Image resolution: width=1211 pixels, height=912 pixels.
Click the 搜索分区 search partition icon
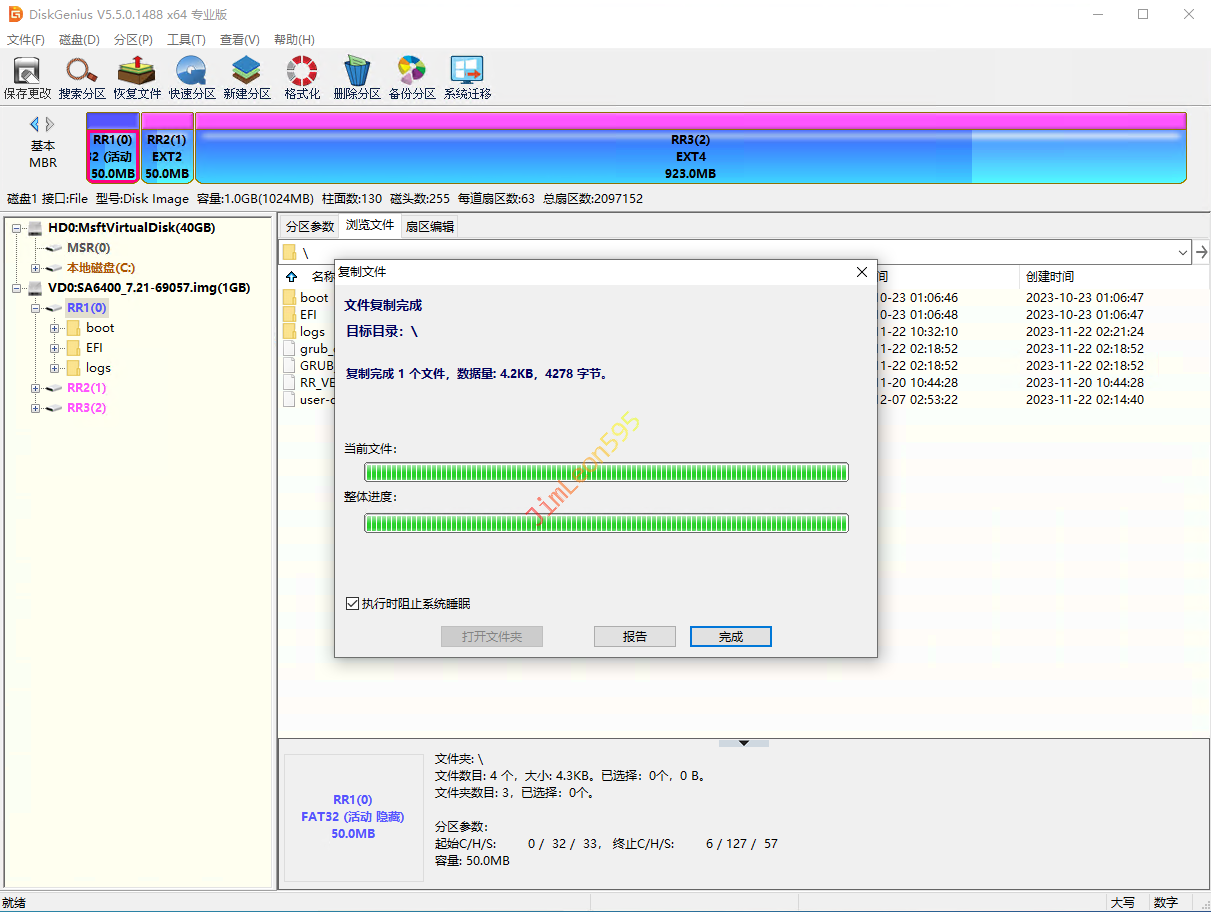tap(82, 77)
